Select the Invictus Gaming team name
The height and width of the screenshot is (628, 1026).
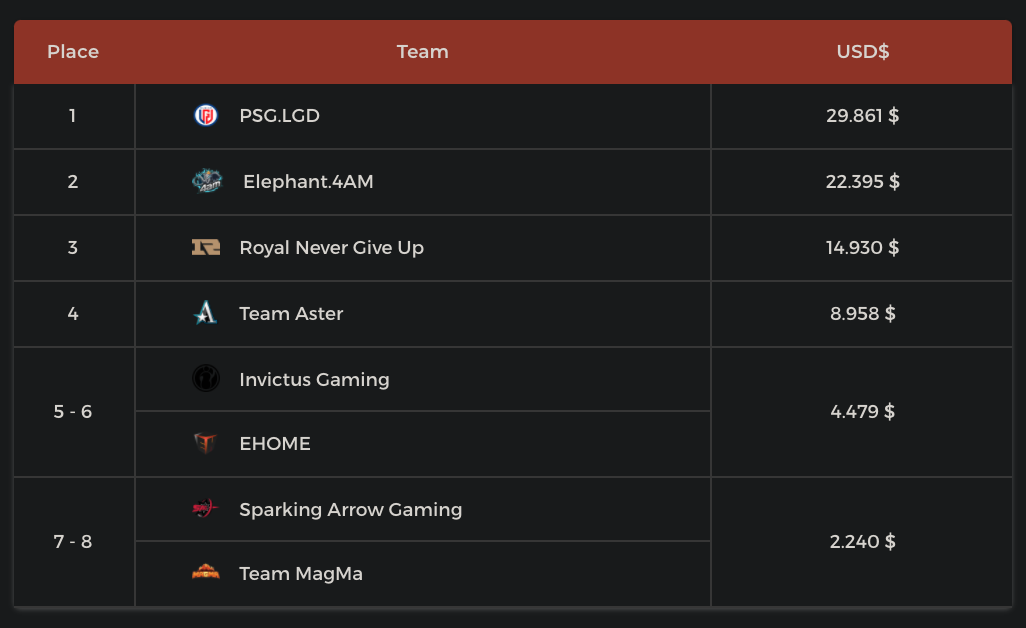[314, 380]
